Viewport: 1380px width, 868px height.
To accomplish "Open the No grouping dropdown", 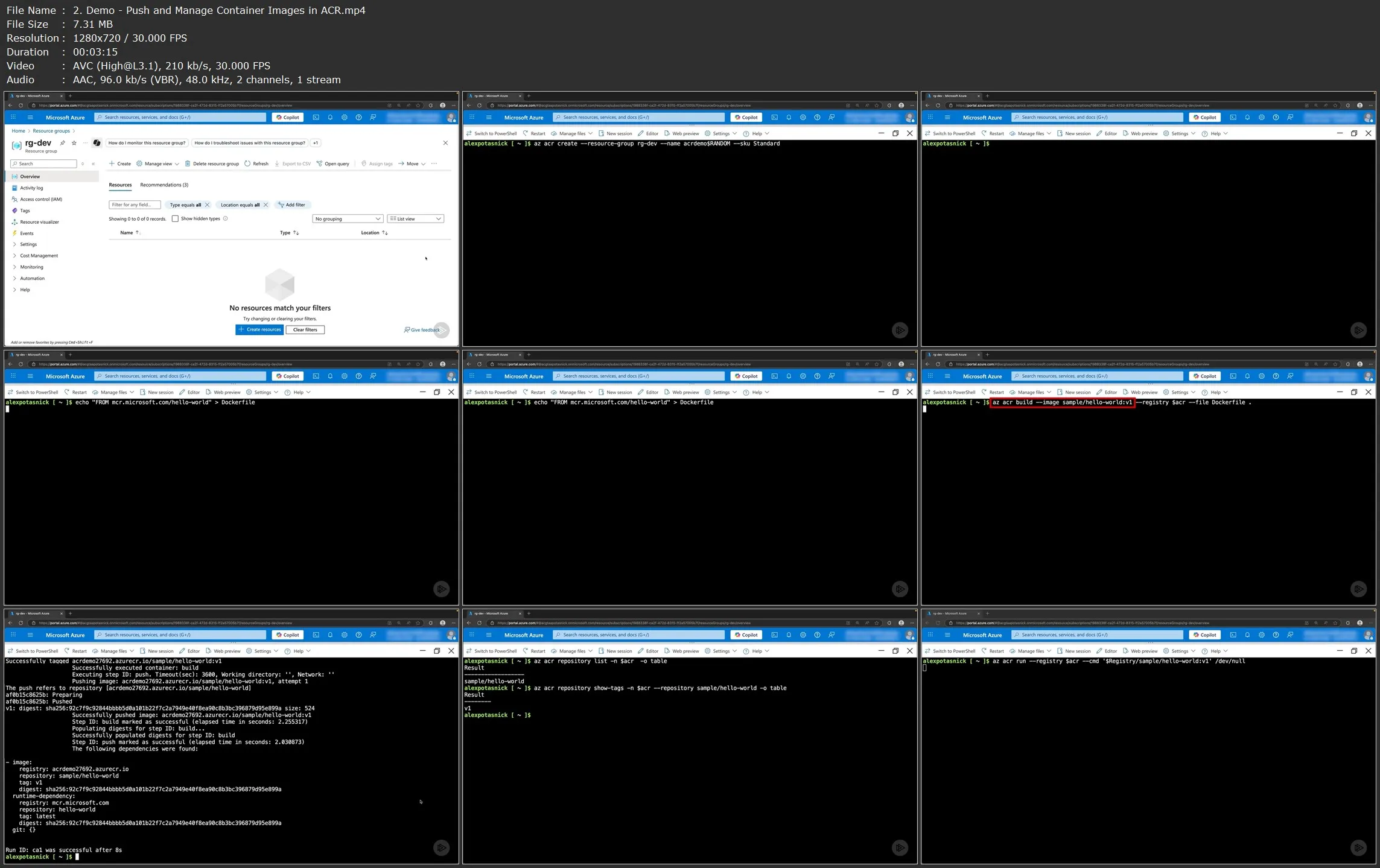I will [348, 218].
